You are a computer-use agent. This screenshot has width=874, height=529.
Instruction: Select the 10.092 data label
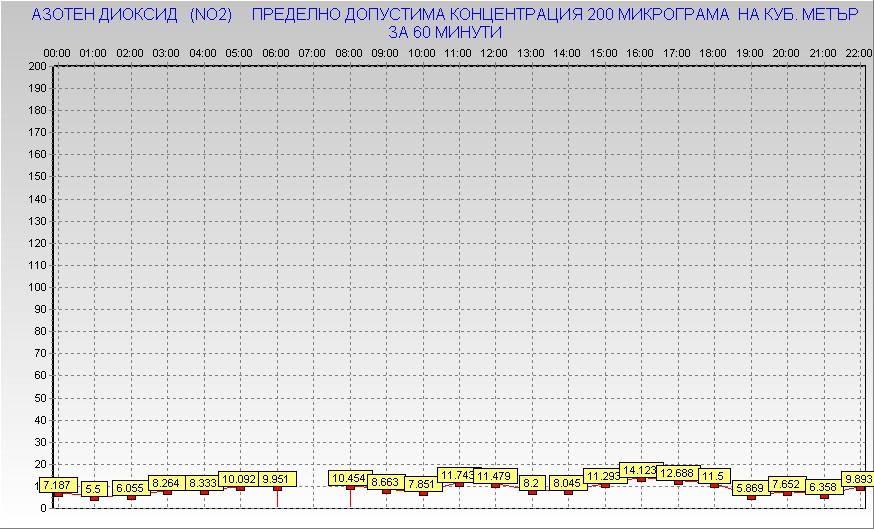click(239, 479)
